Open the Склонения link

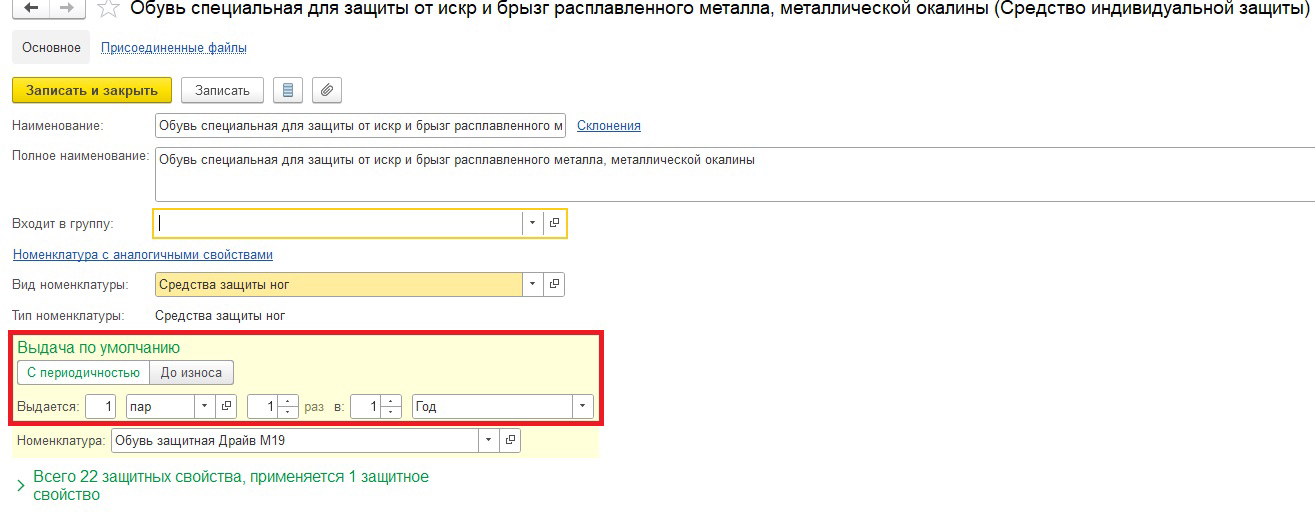[x=609, y=126]
